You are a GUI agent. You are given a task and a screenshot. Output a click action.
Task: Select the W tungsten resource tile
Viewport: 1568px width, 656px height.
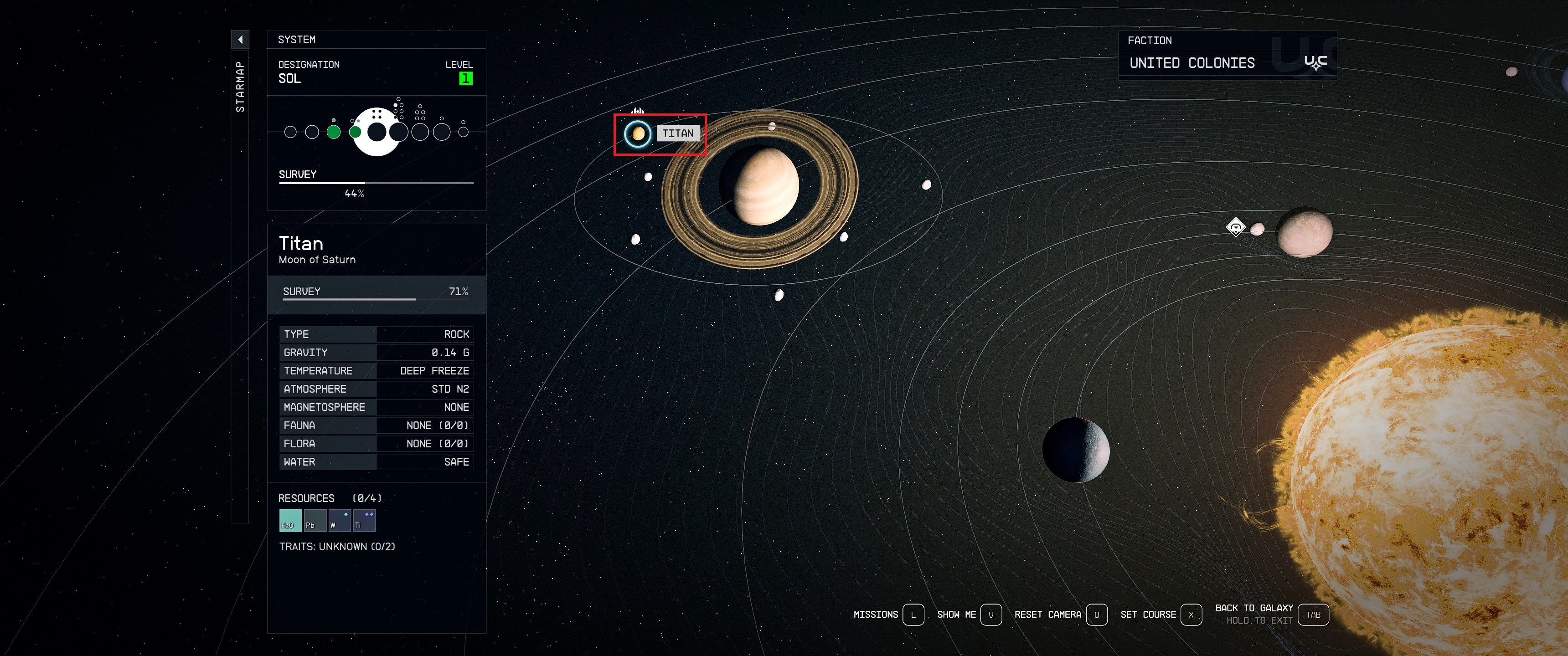pos(339,520)
